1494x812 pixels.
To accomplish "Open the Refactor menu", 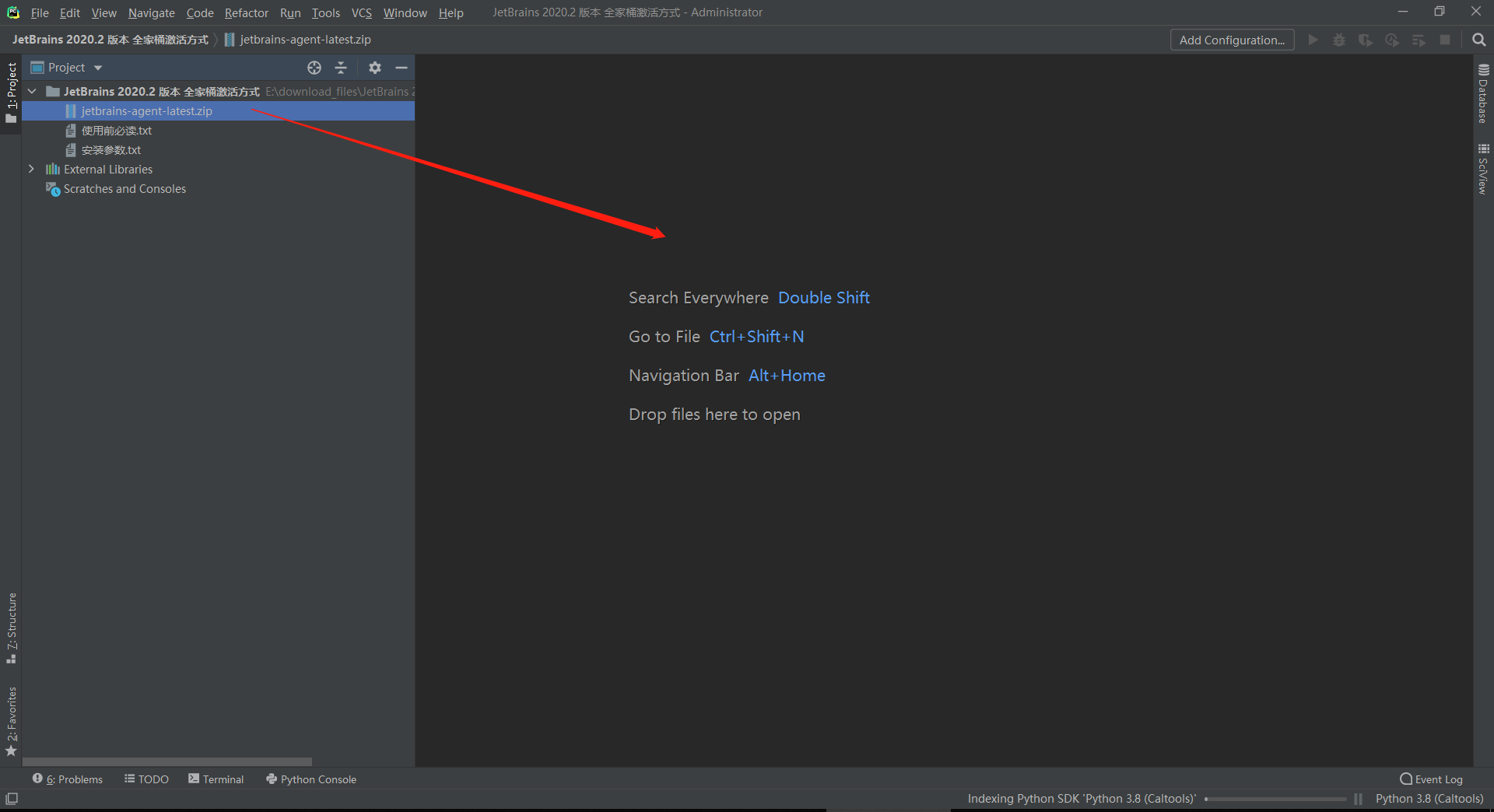I will [x=247, y=12].
